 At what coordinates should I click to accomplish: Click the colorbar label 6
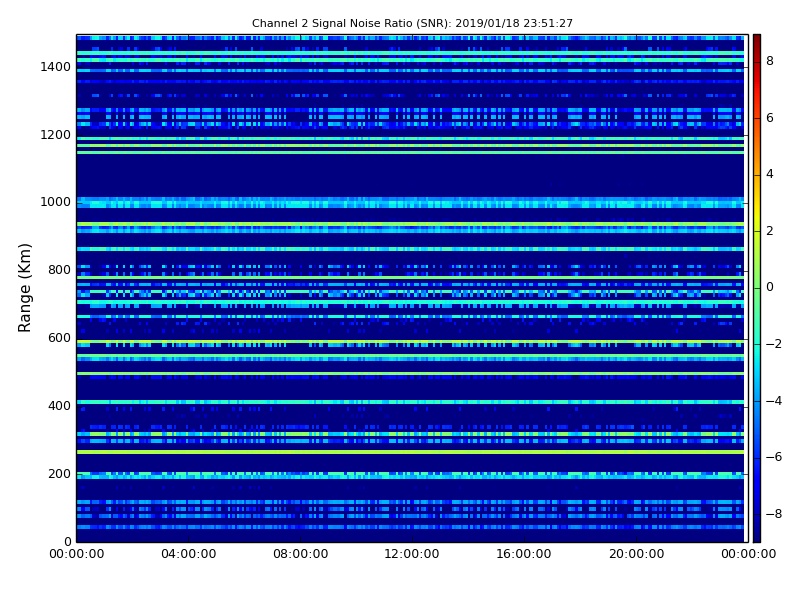[x=770, y=118]
